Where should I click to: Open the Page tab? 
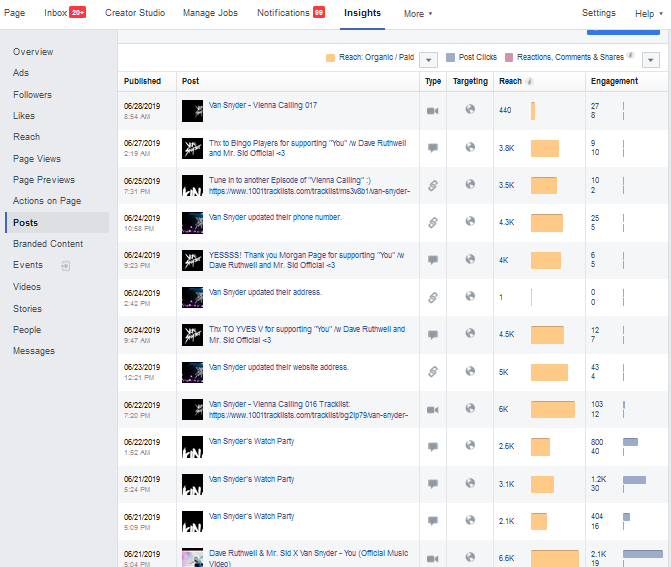15,13
